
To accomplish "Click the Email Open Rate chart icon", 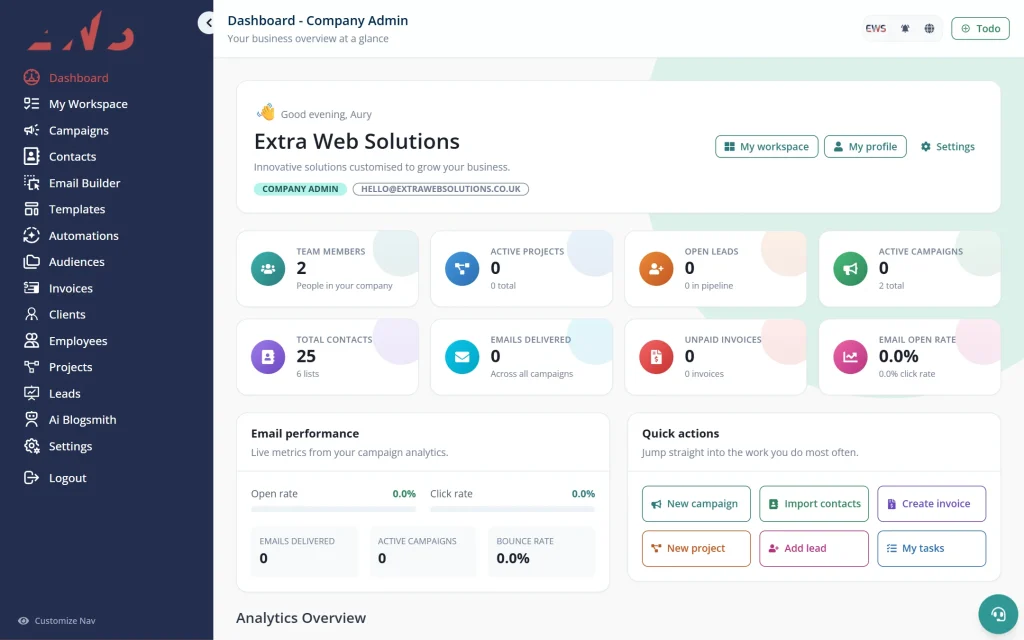I will click(x=850, y=357).
